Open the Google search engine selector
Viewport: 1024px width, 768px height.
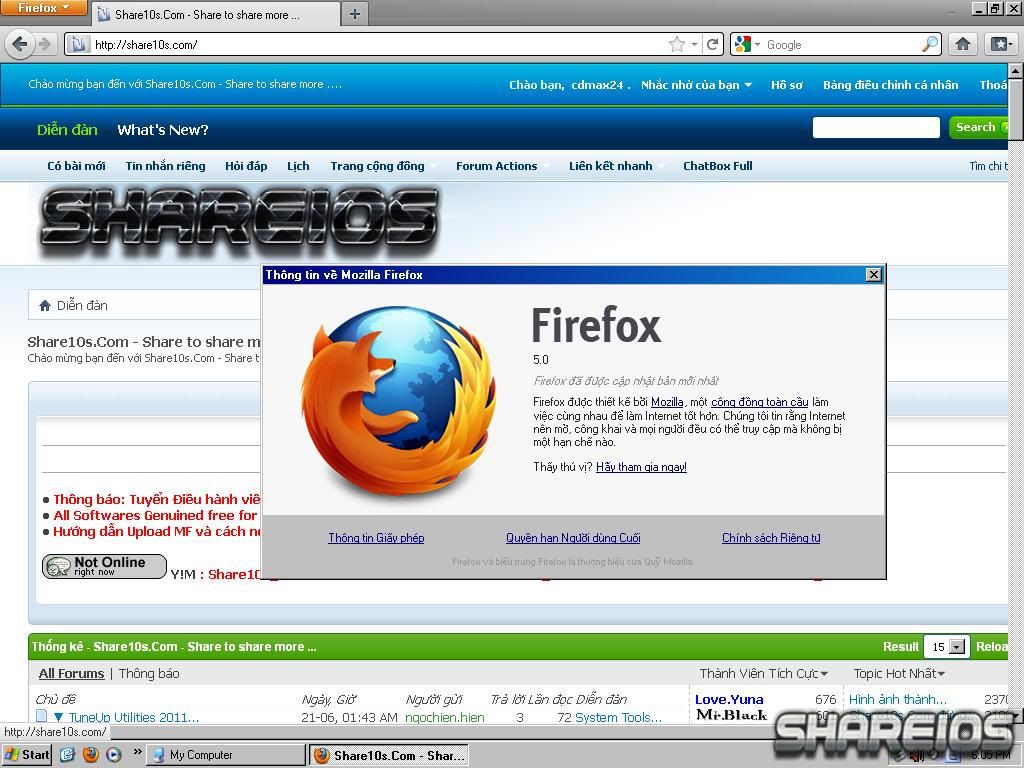[x=747, y=44]
